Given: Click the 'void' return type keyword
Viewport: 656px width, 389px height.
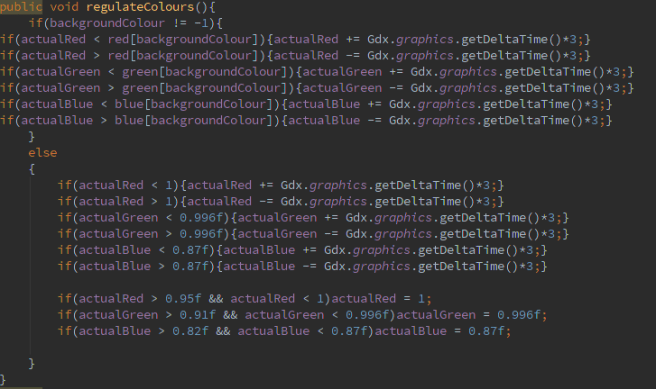Looking at the screenshot, I should click(64, 7).
